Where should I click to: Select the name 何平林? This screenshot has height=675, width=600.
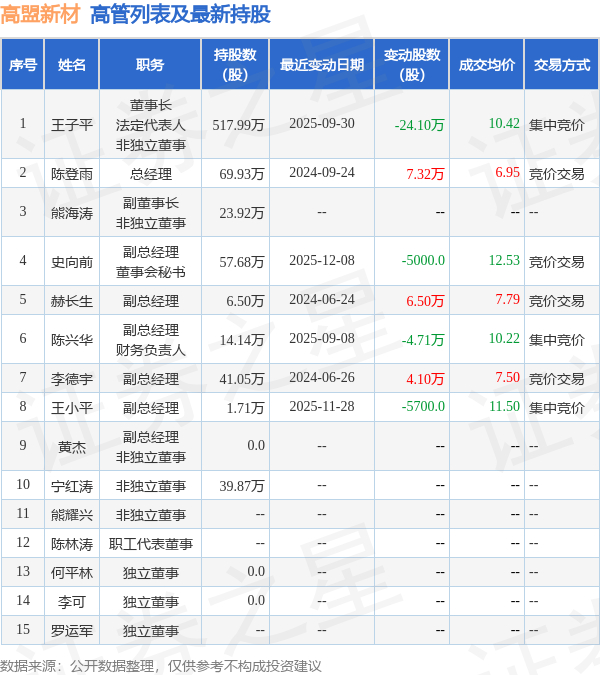[x=72, y=573]
